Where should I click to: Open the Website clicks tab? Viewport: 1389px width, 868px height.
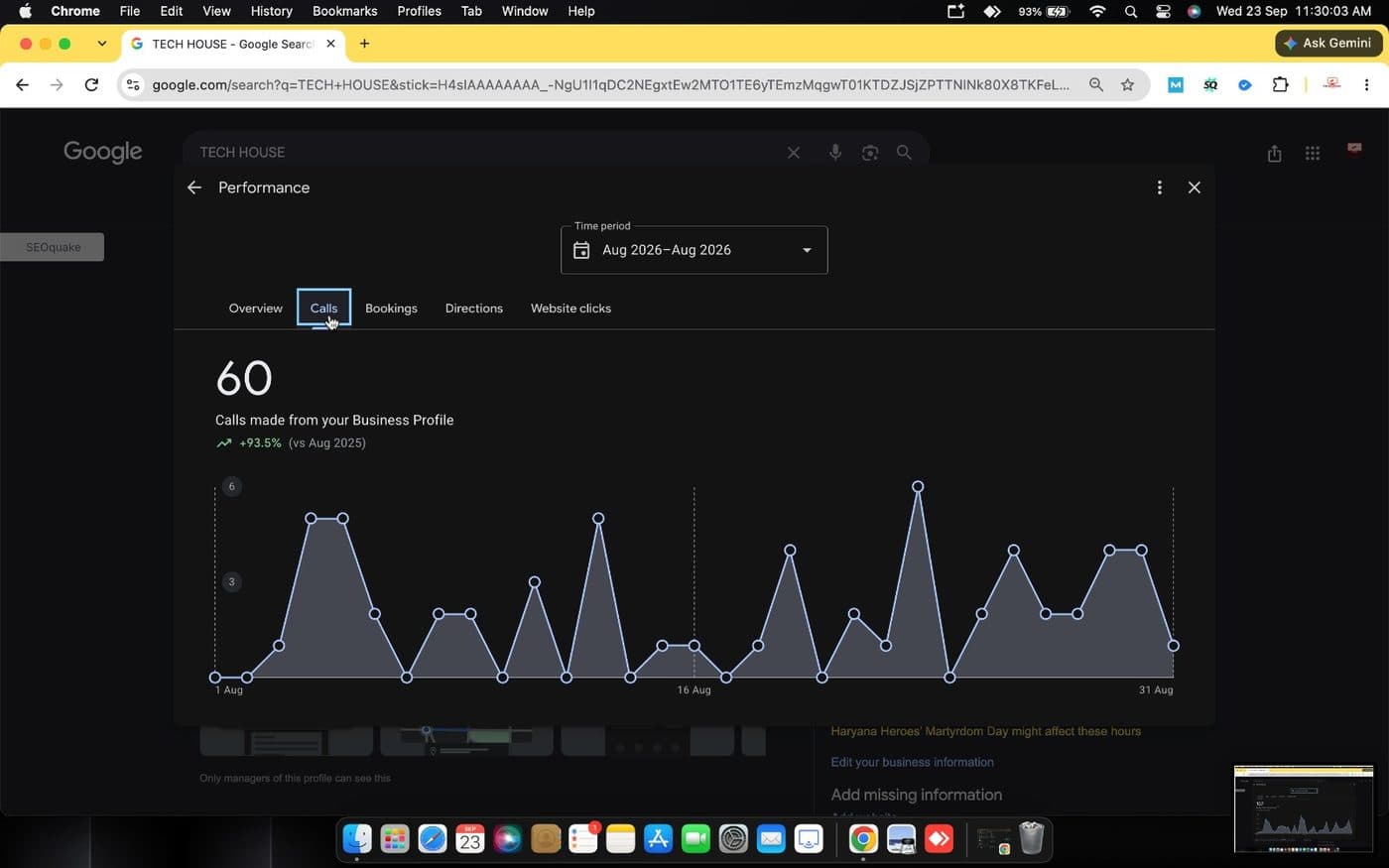pyautogui.click(x=570, y=309)
